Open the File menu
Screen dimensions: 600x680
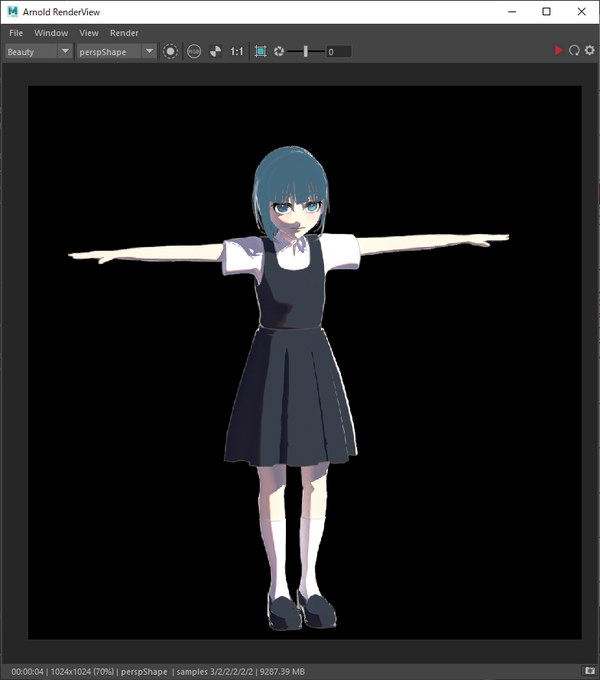pyautogui.click(x=16, y=33)
